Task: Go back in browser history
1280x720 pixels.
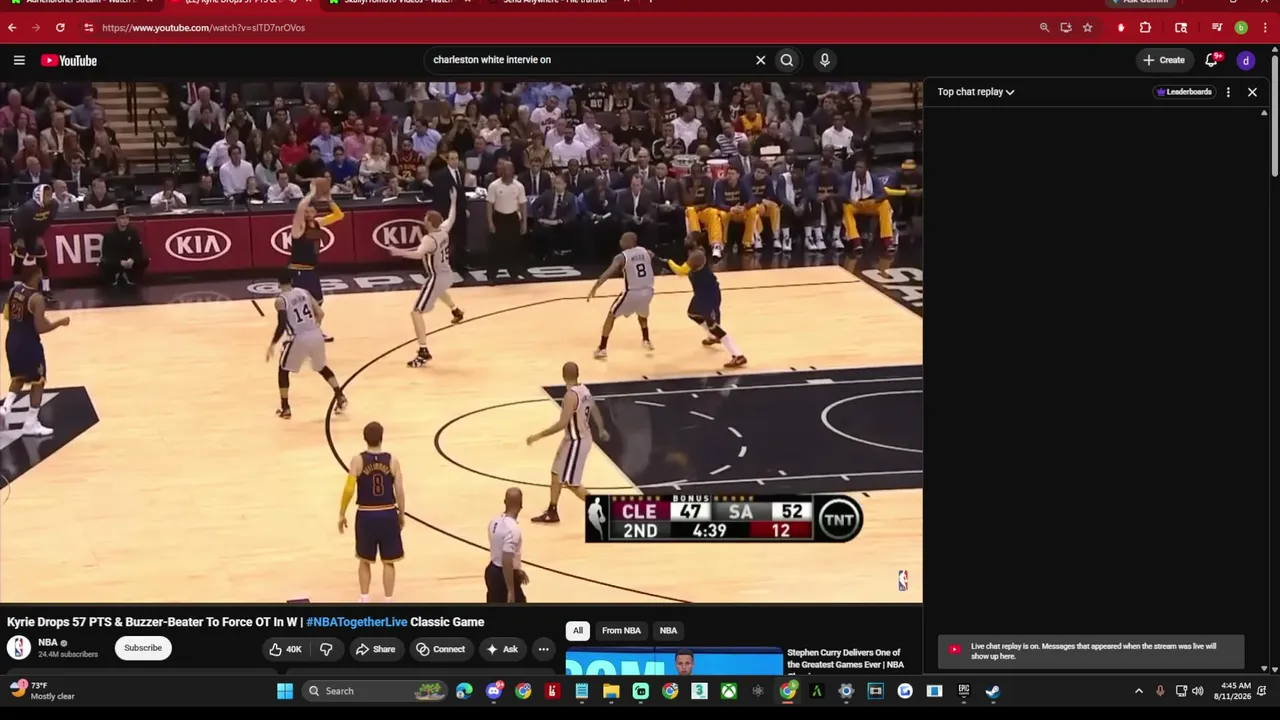Action: [12, 28]
